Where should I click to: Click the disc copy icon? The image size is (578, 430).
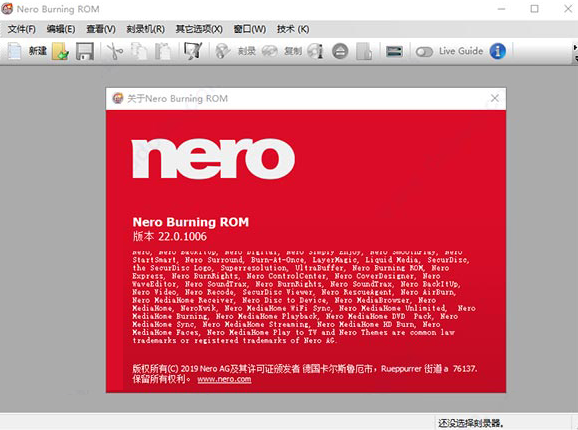(269, 51)
